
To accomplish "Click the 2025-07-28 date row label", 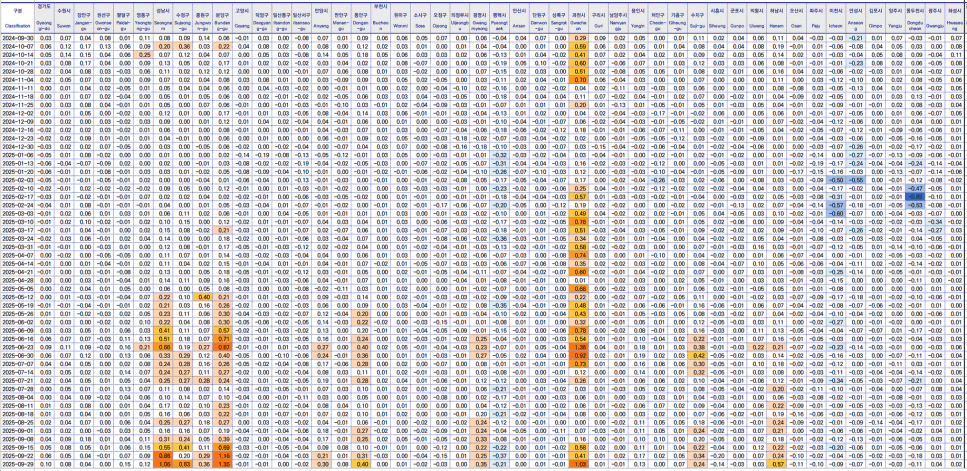I will pos(18,389).
